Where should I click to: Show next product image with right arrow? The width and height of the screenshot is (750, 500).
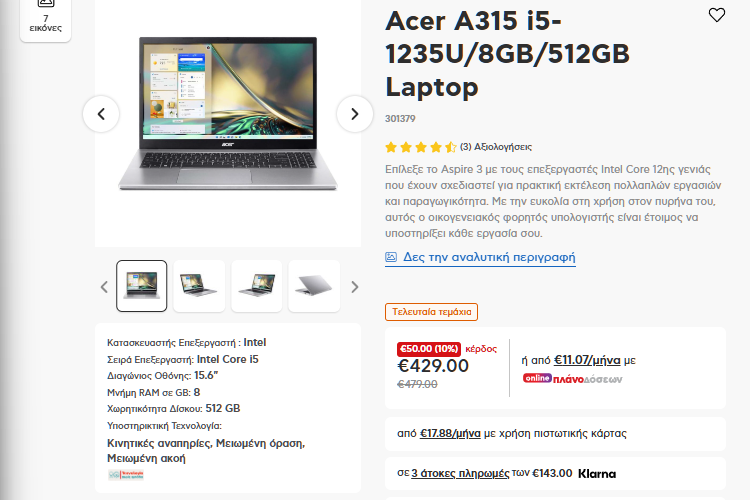[354, 114]
